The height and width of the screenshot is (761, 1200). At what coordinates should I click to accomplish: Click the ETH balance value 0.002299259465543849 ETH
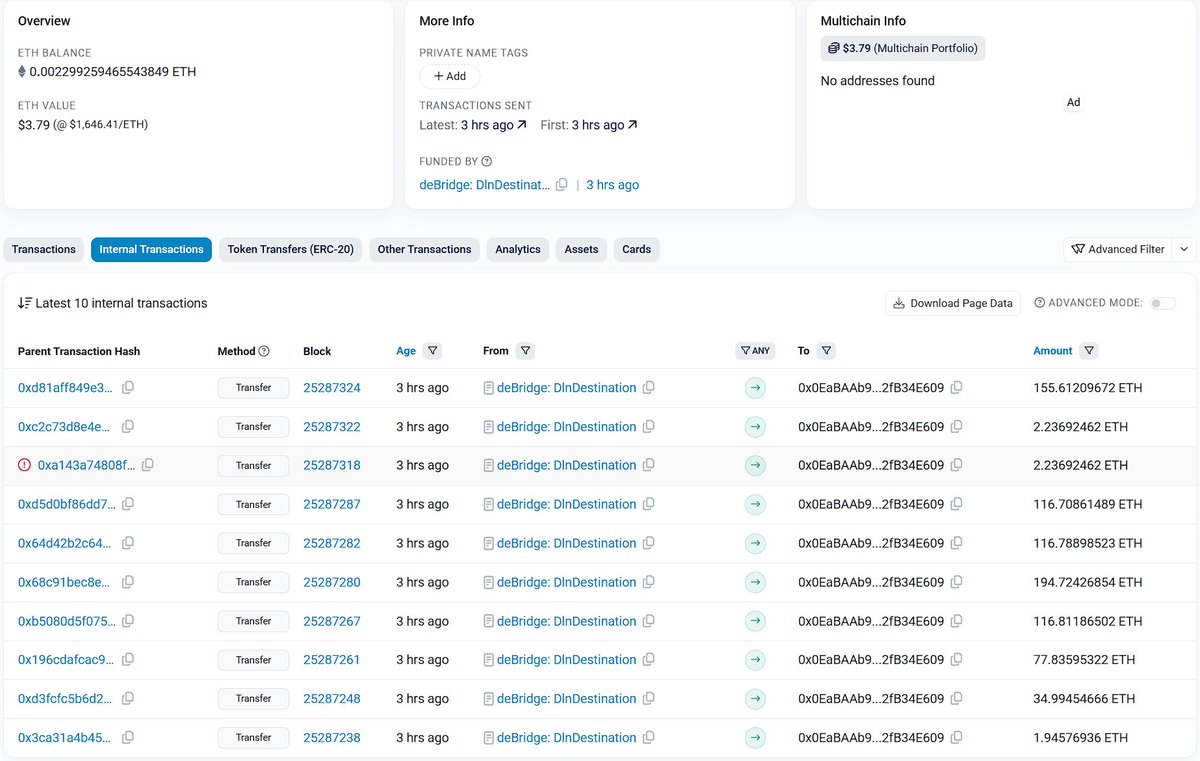[x=113, y=72]
